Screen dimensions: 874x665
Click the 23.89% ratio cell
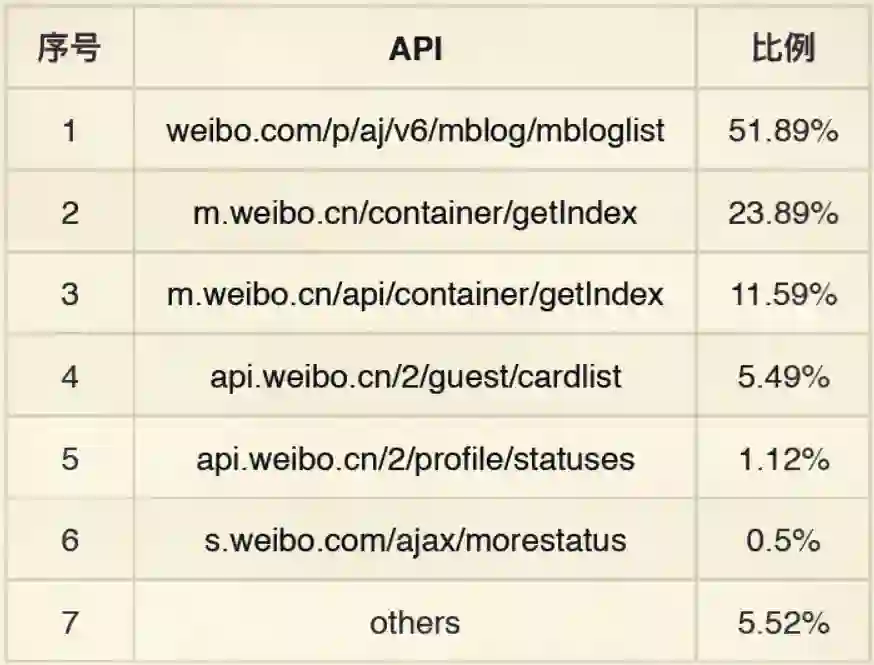[x=783, y=213]
